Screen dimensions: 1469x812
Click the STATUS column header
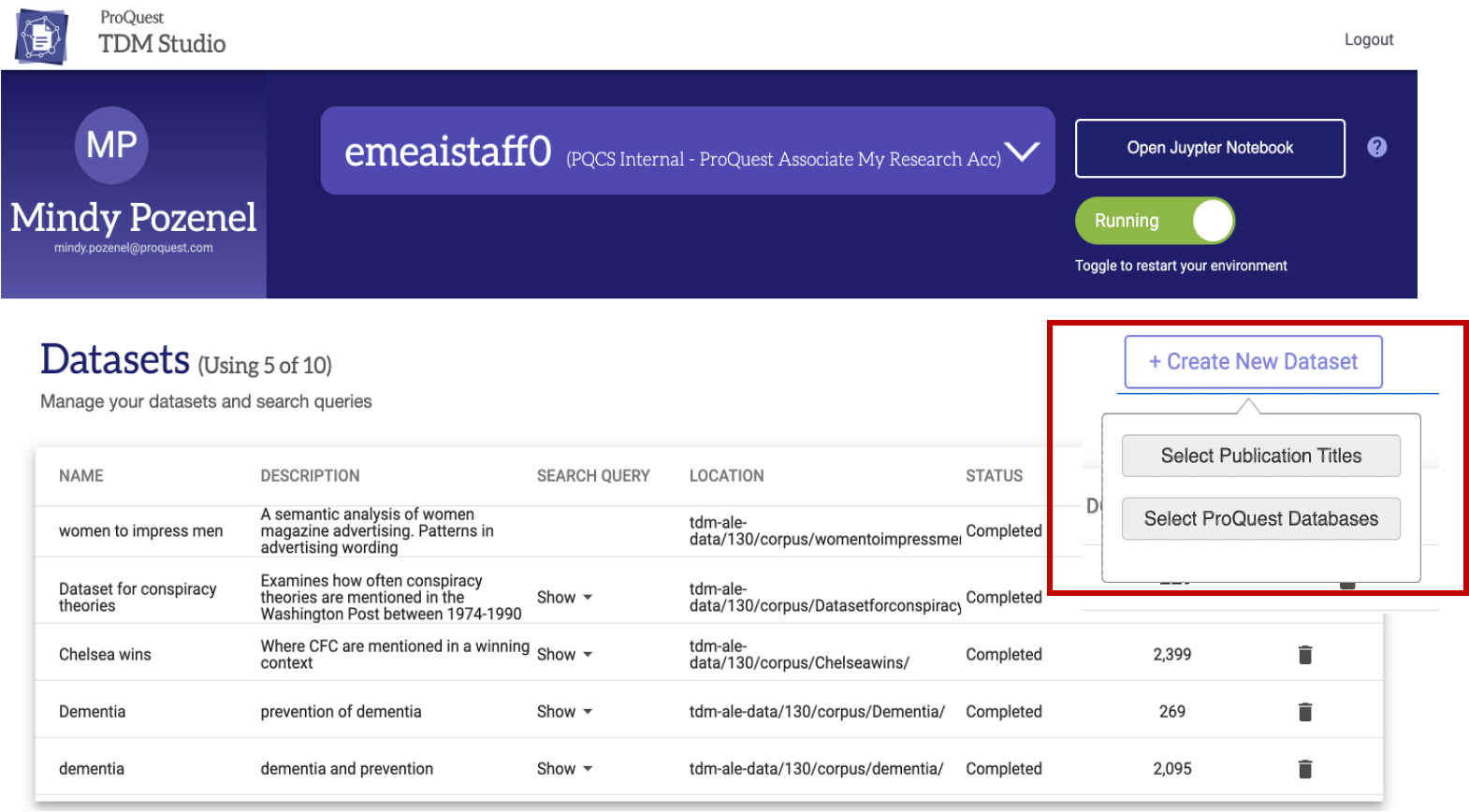[994, 476]
